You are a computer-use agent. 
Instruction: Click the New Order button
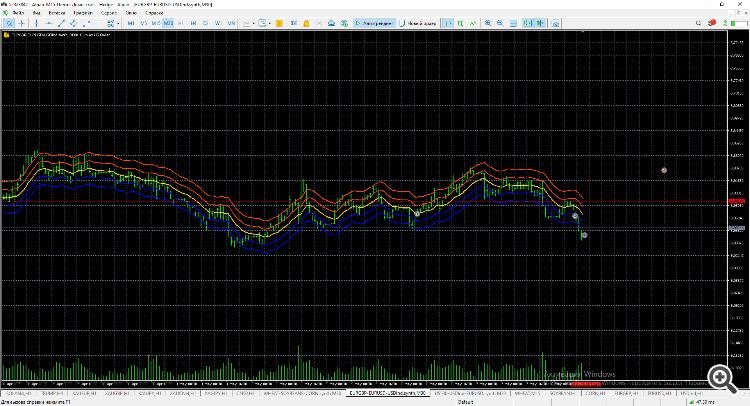click(x=418, y=23)
